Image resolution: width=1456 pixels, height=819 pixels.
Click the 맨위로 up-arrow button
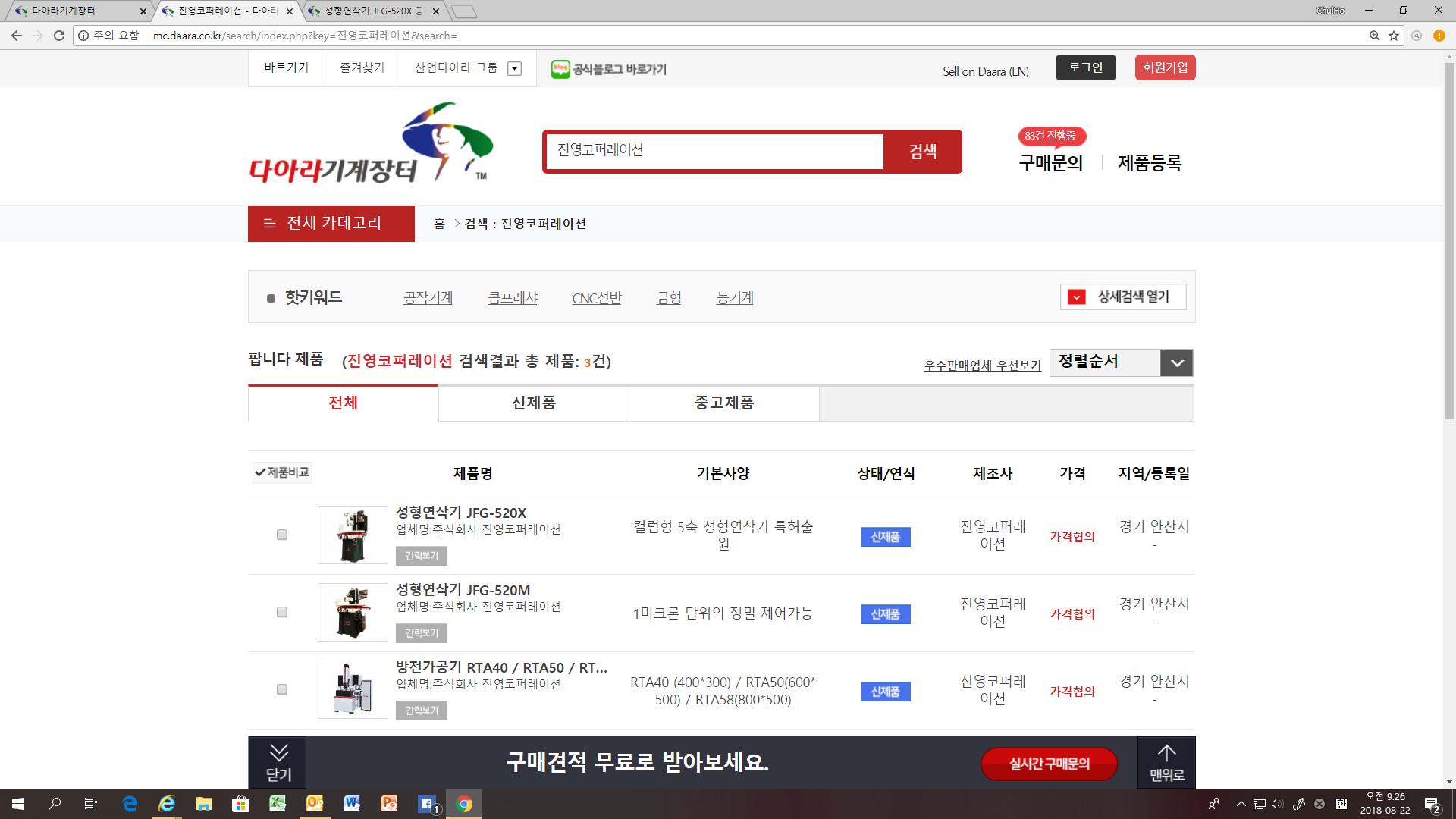(x=1166, y=762)
